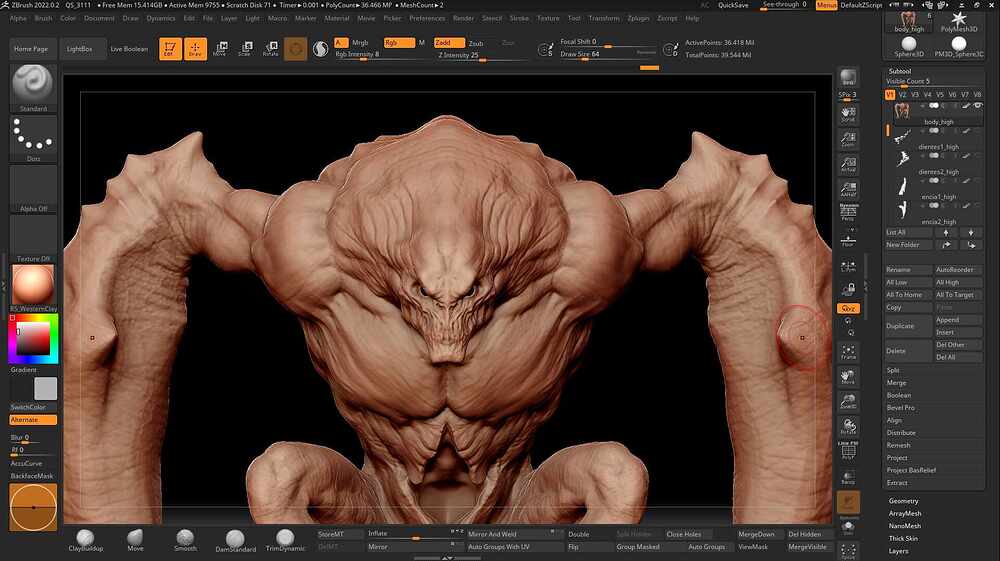Click the color picker gradient square
This screenshot has height=561, width=1000.
click(x=33, y=339)
